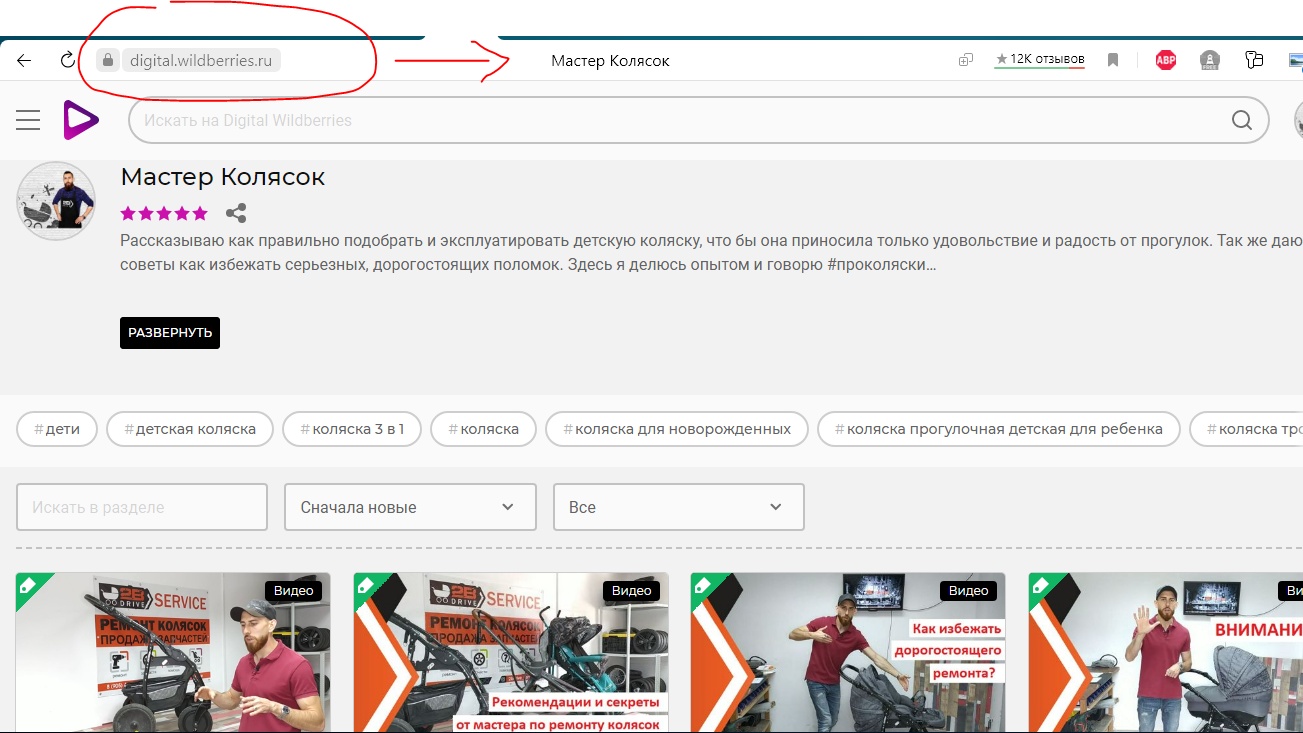The height and width of the screenshot is (733, 1303).
Task: Click Видео label on Рекомендации и секреты thumbnail
Action: (632, 591)
